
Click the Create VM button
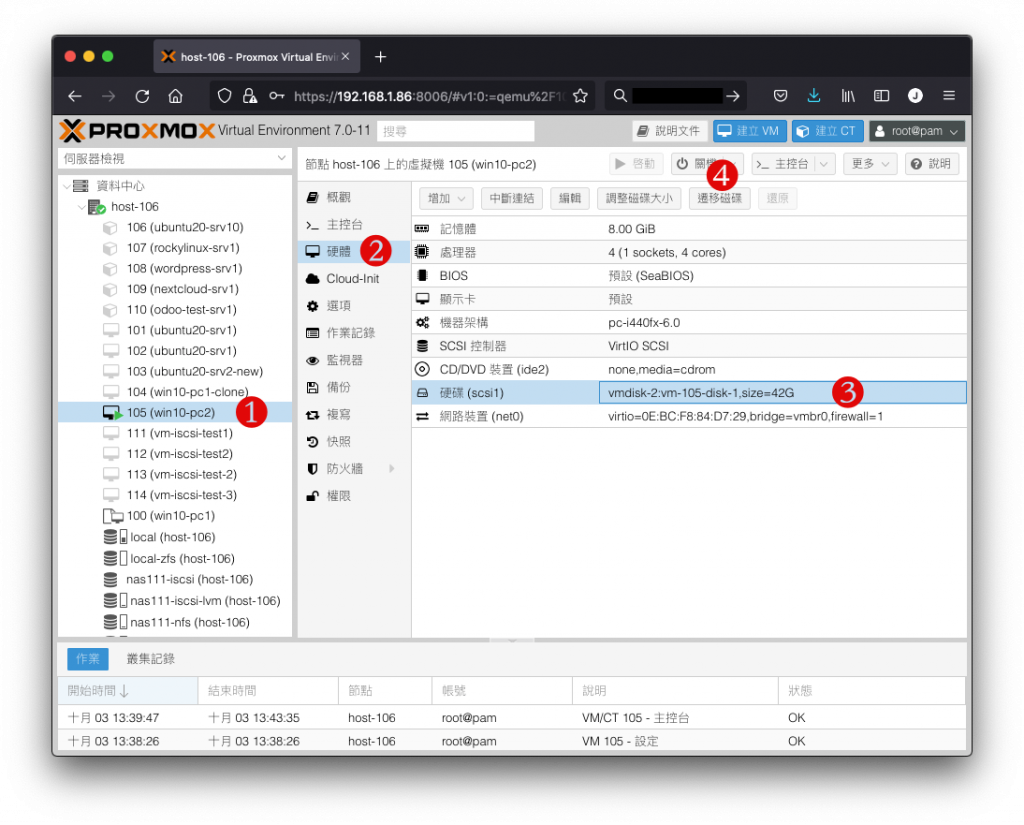[x=749, y=131]
